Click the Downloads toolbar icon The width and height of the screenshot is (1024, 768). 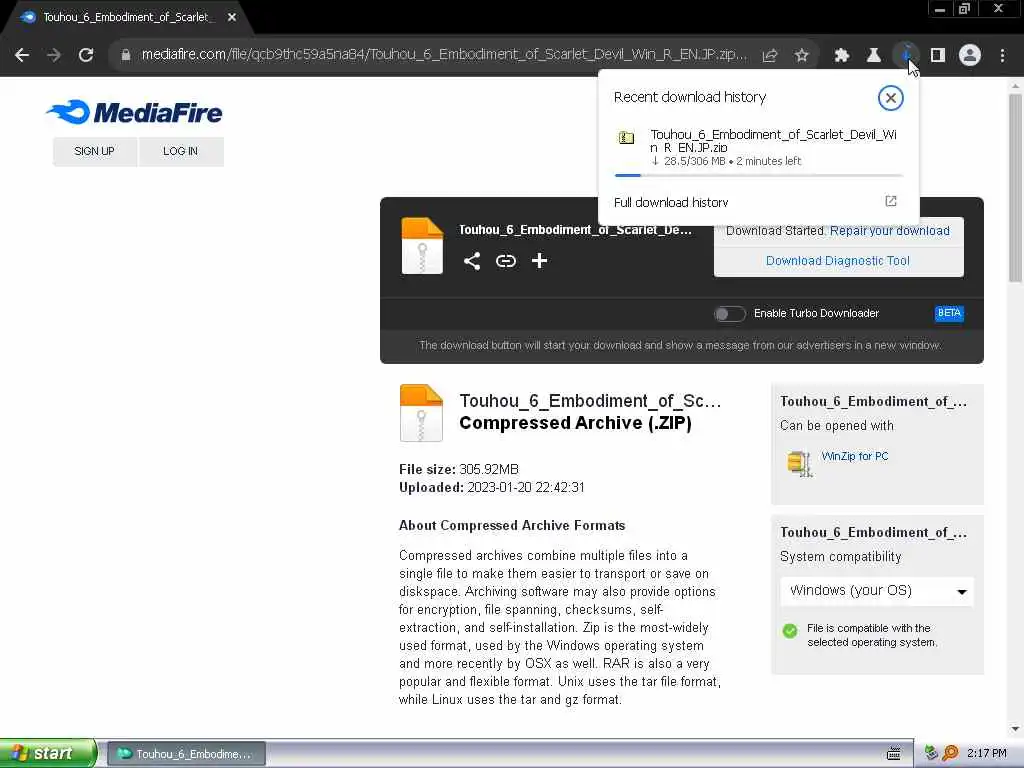(x=906, y=55)
